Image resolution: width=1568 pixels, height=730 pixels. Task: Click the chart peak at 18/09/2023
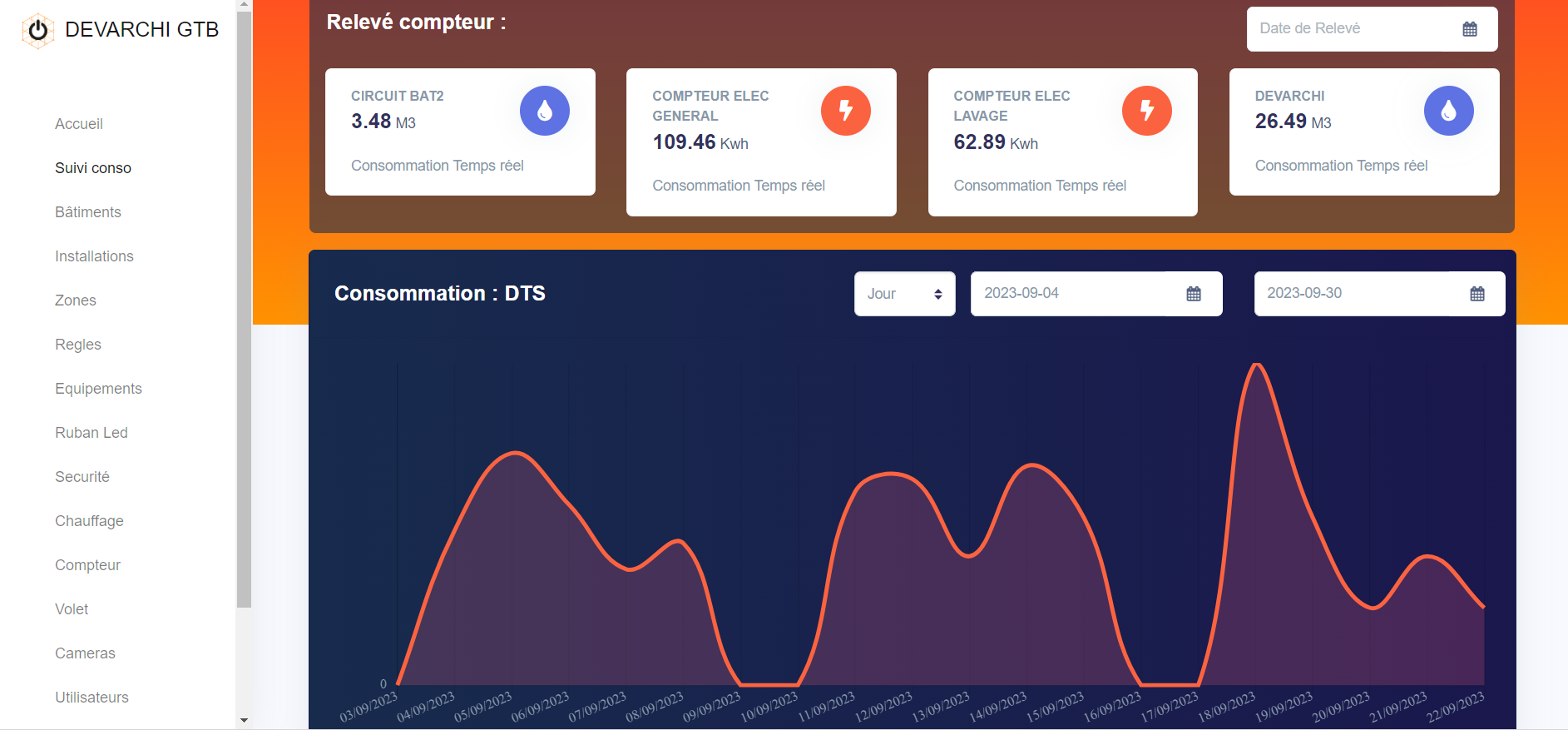[1256, 365]
